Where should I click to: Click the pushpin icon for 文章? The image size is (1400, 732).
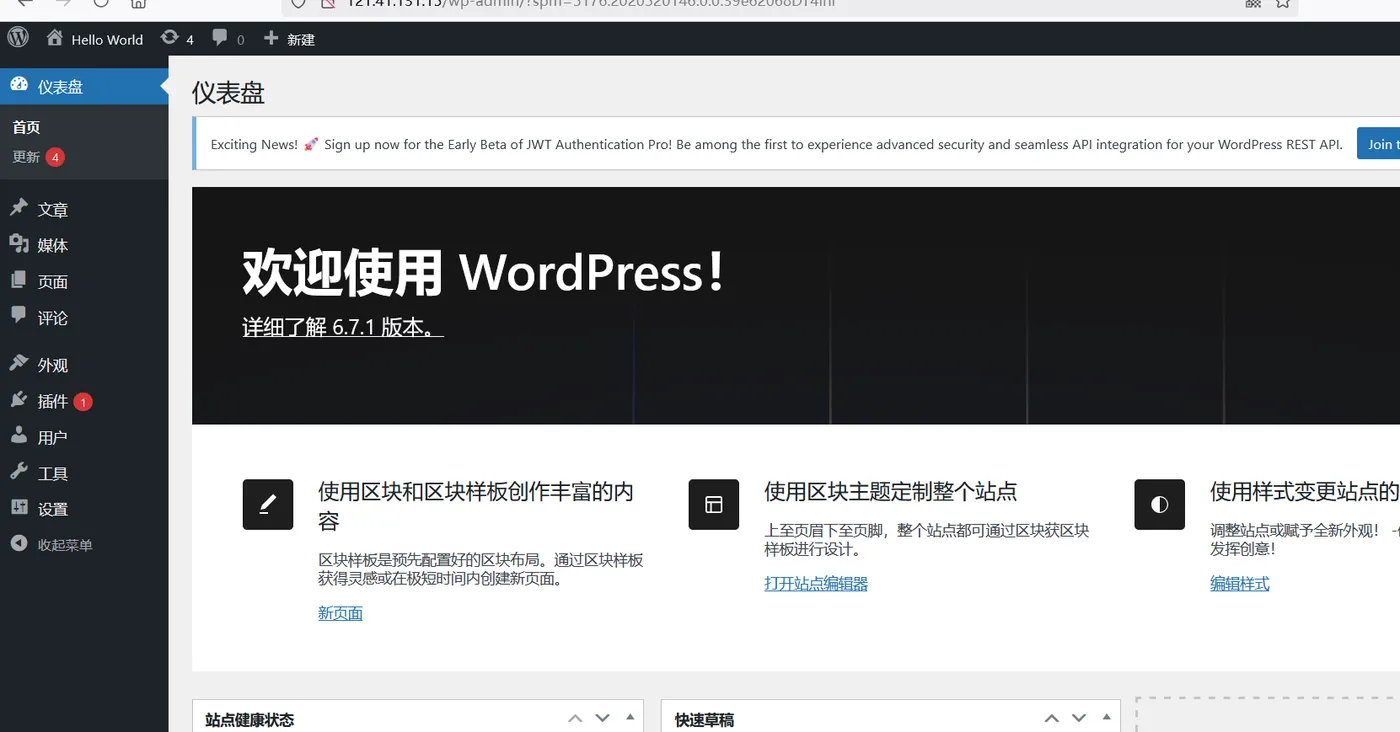[x=19, y=208]
